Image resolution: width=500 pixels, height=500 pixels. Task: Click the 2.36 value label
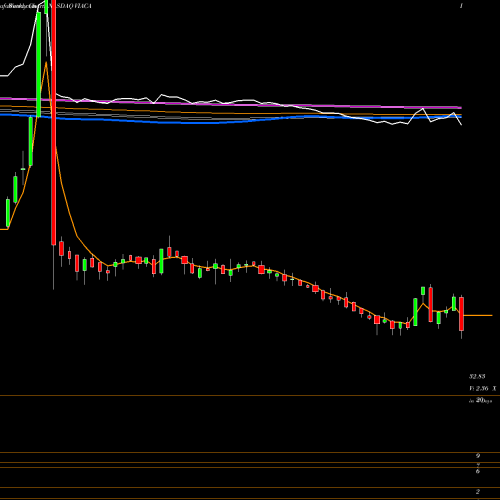pos(482,389)
